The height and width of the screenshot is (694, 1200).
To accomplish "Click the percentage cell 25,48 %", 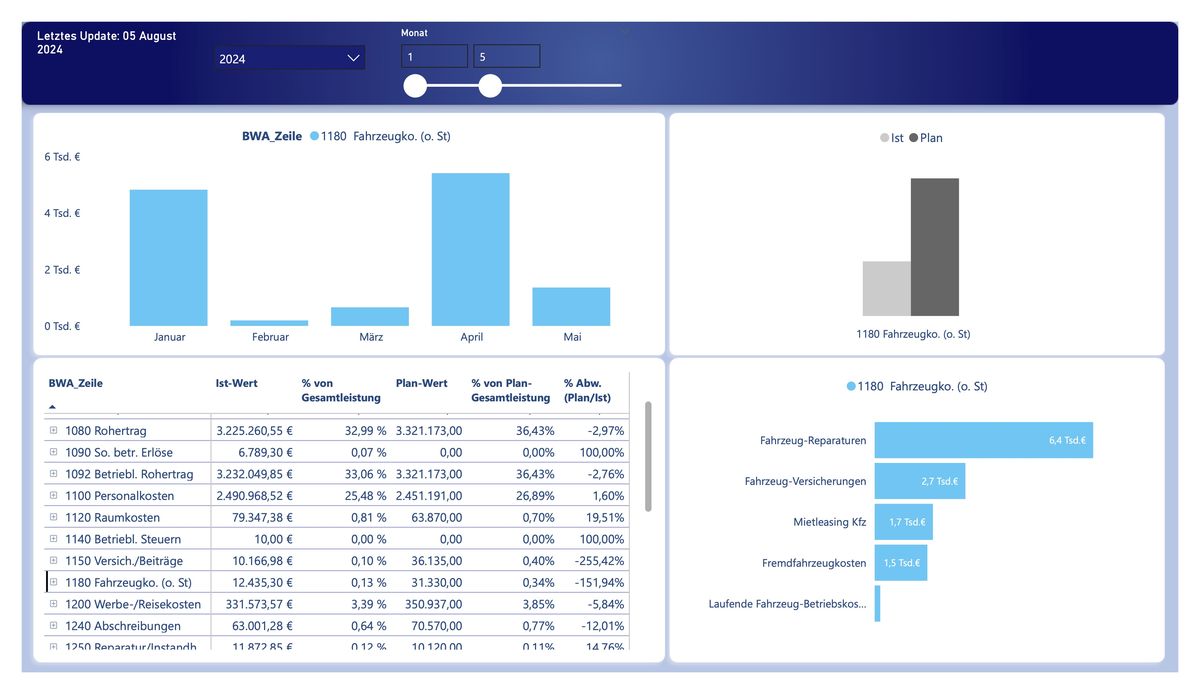I will click(365, 496).
